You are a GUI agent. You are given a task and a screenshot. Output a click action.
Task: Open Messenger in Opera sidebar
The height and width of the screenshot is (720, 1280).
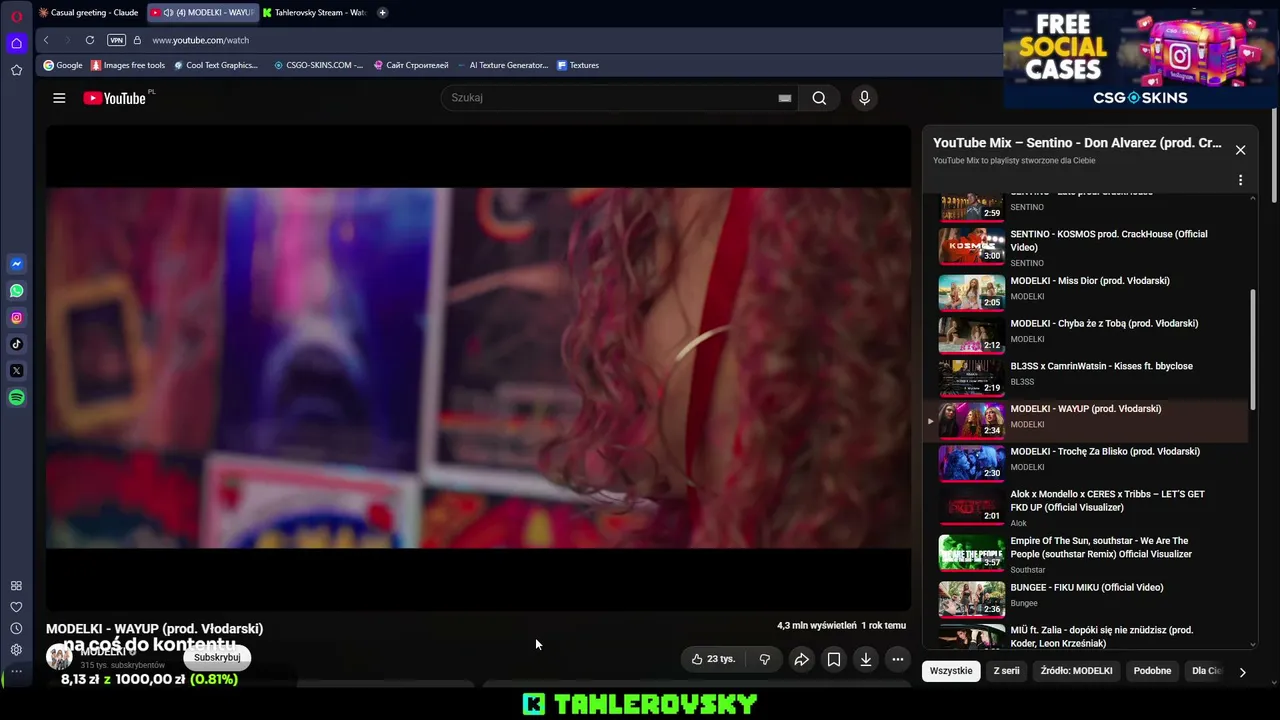pos(16,264)
